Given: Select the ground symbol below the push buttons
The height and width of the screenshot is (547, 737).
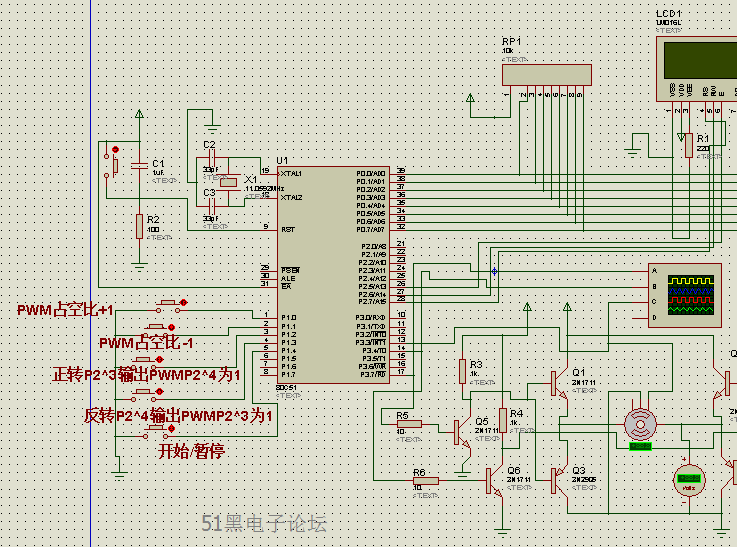Looking at the screenshot, I should tap(119, 475).
